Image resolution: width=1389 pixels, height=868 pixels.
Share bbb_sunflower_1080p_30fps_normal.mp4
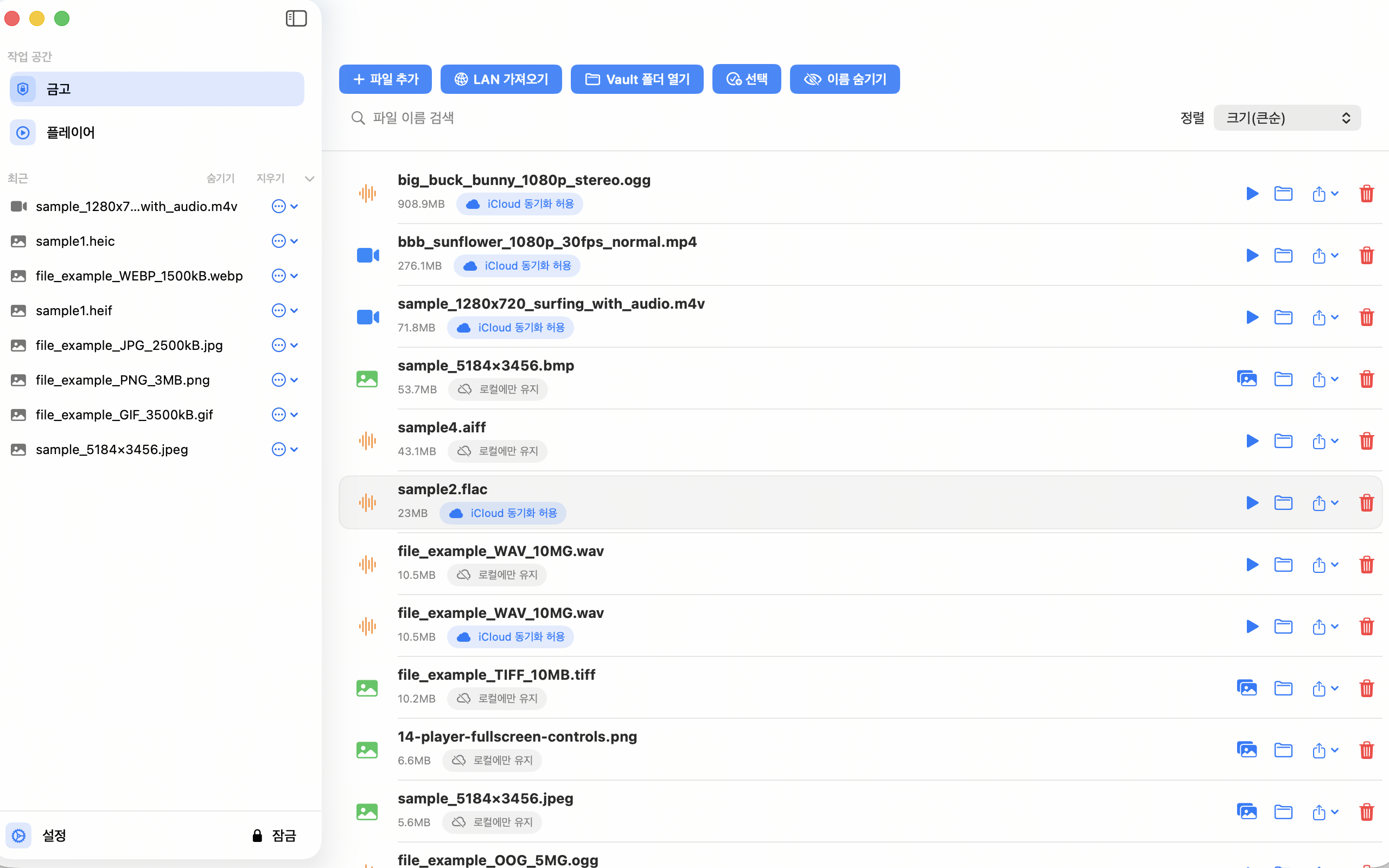tap(1319, 256)
